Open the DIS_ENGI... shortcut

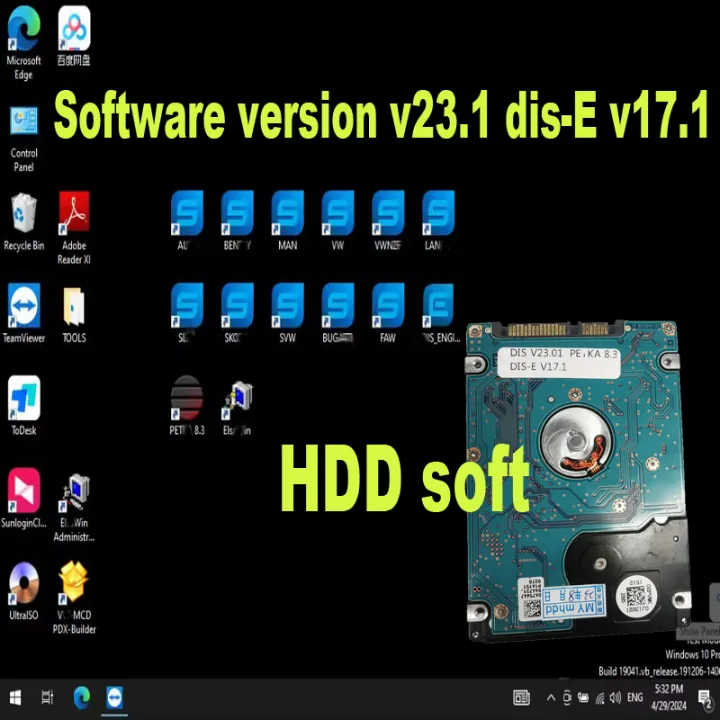coord(439,313)
